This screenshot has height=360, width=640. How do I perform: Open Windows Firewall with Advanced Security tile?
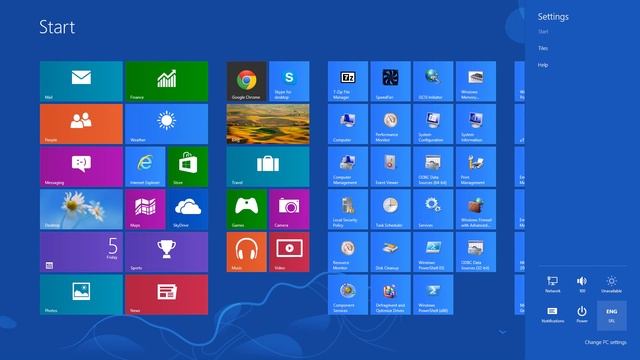pyautogui.click(x=476, y=209)
